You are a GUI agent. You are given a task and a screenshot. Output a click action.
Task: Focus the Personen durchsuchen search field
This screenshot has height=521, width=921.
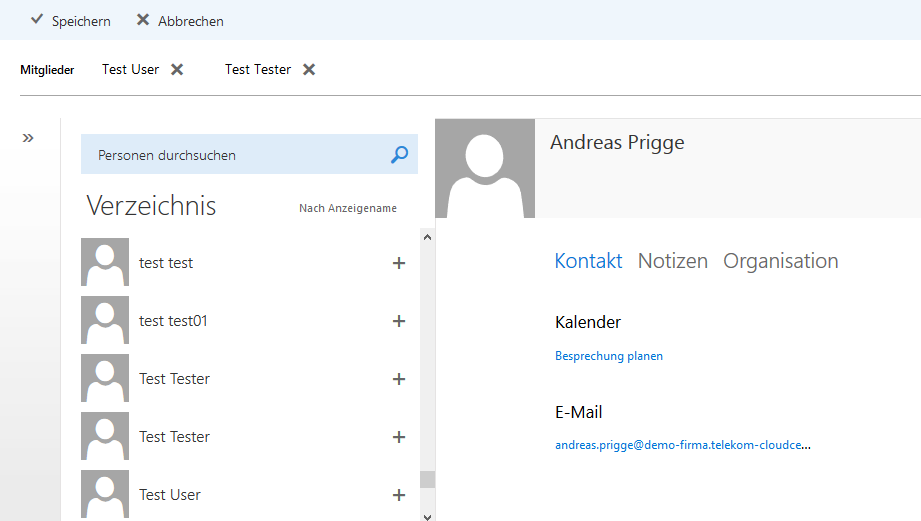coord(235,155)
